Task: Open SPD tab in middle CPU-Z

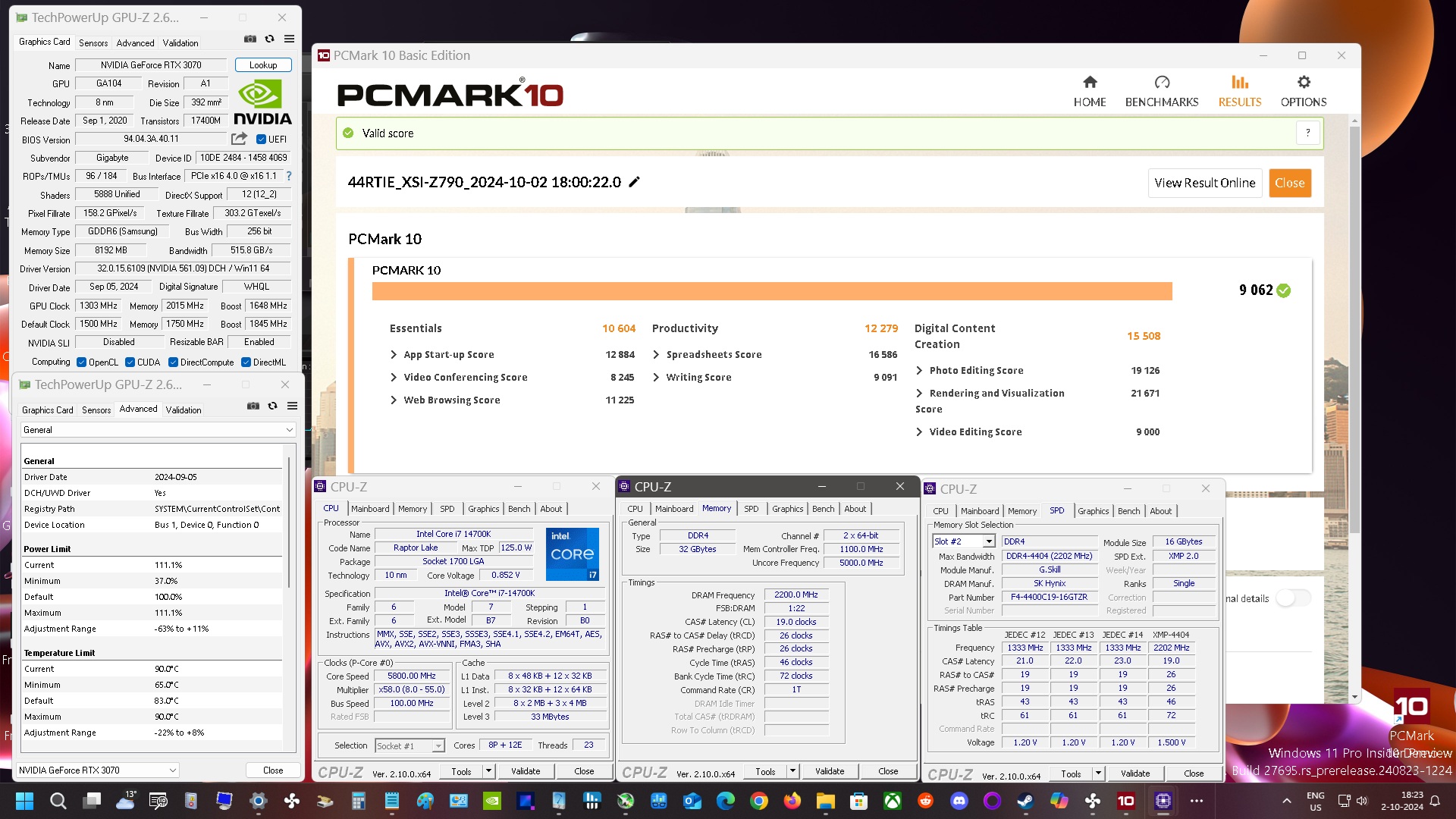Action: (751, 509)
